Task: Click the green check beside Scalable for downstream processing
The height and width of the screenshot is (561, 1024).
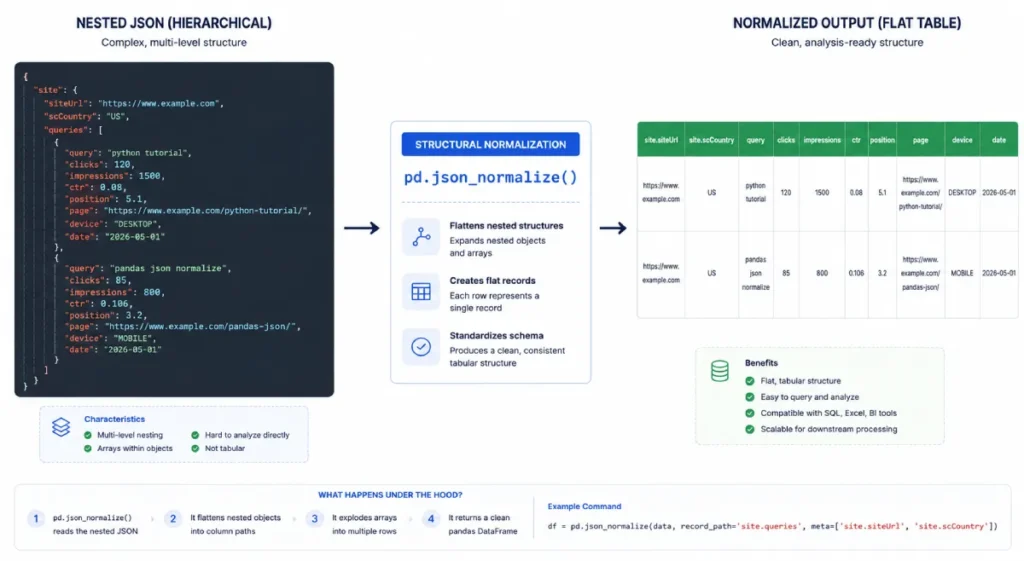Action: 750,430
